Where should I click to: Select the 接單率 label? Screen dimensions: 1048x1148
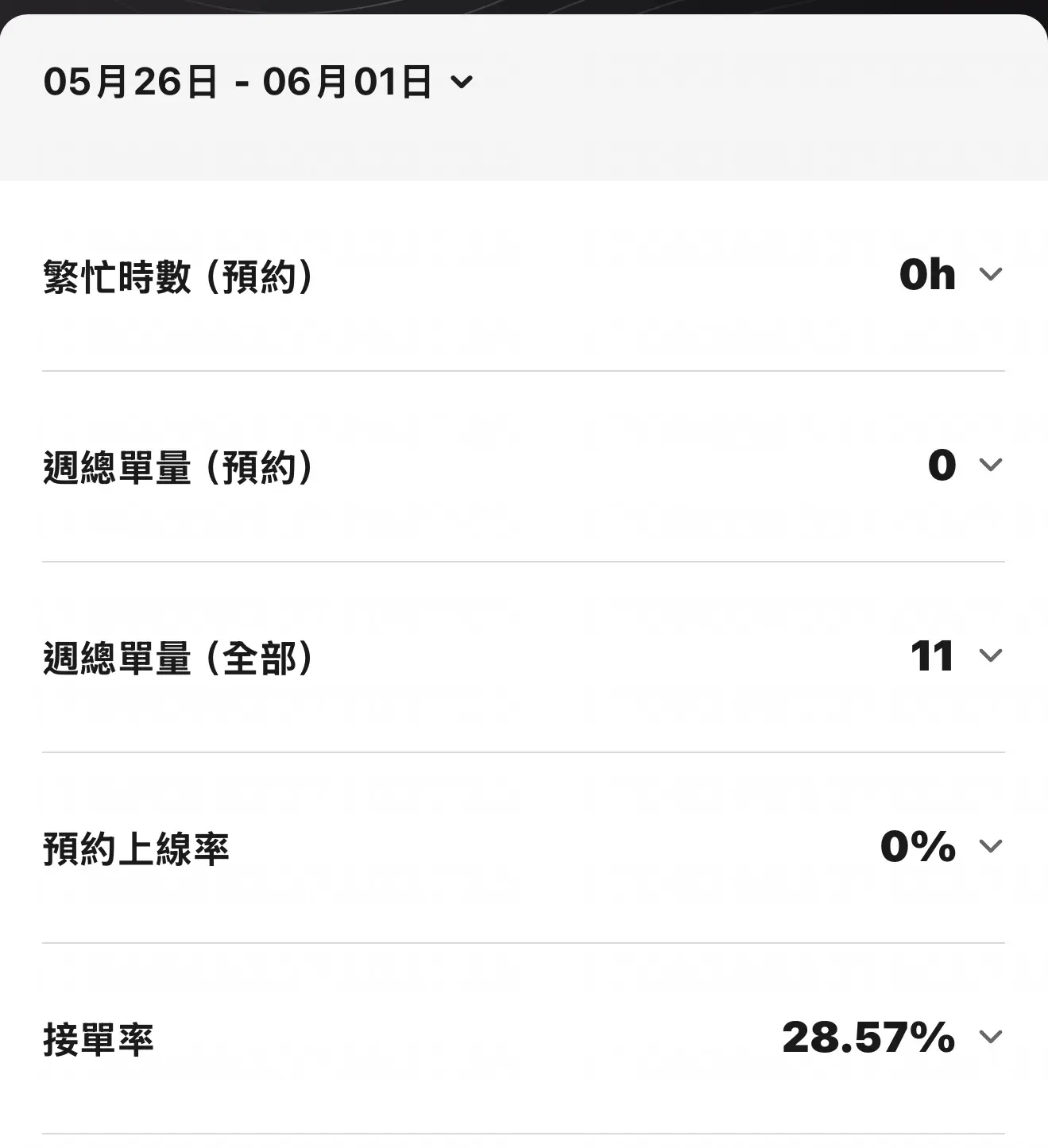click(x=99, y=1039)
